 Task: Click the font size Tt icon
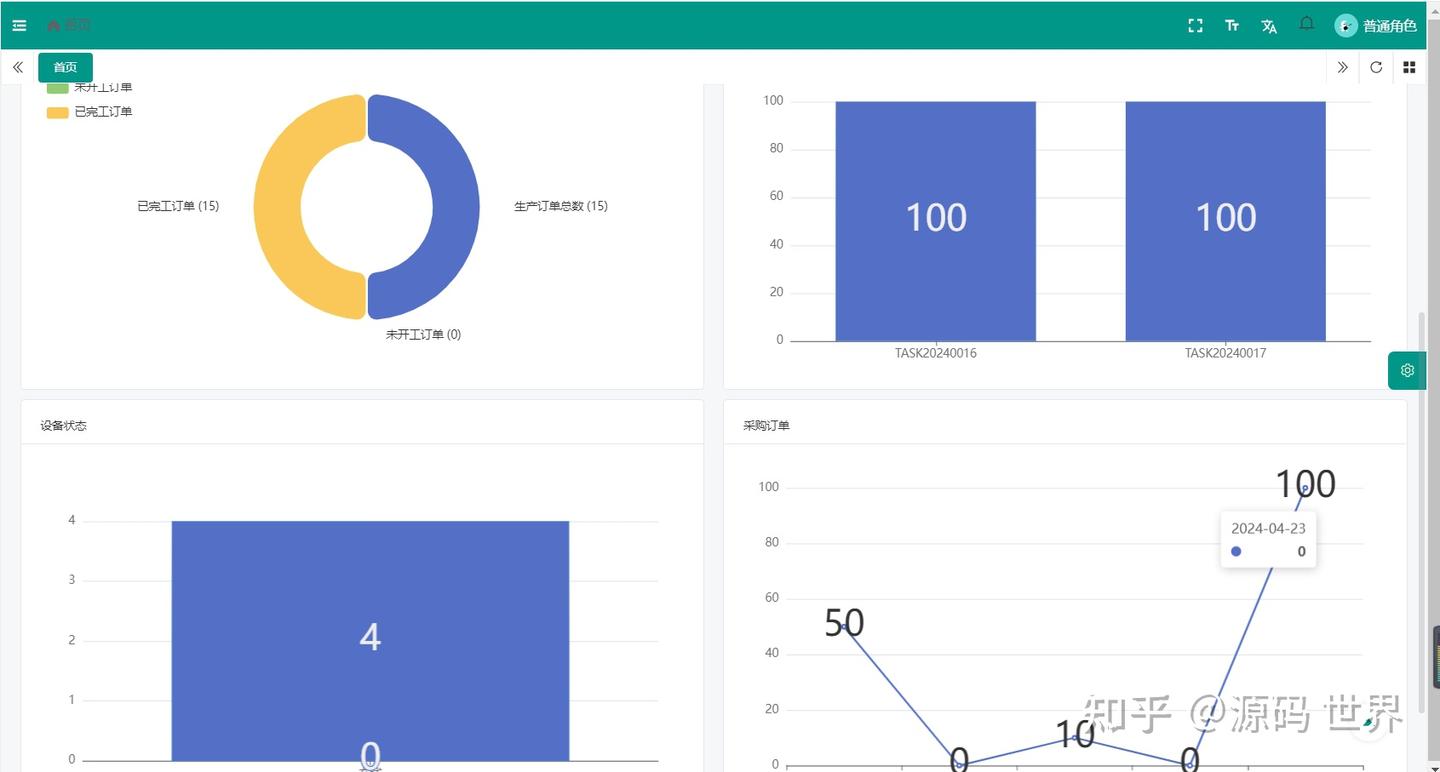(x=1232, y=25)
